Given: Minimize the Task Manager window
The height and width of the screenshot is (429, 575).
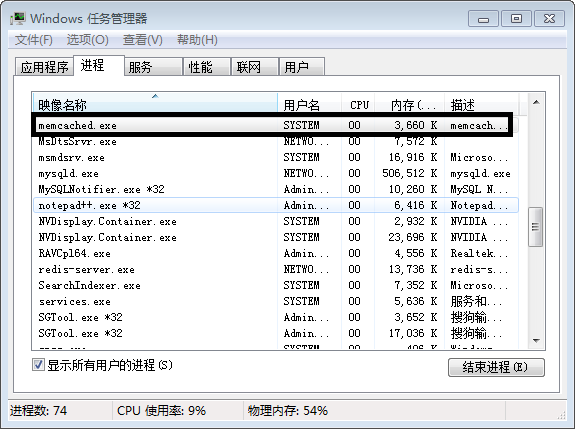Looking at the screenshot, I should [x=483, y=19].
